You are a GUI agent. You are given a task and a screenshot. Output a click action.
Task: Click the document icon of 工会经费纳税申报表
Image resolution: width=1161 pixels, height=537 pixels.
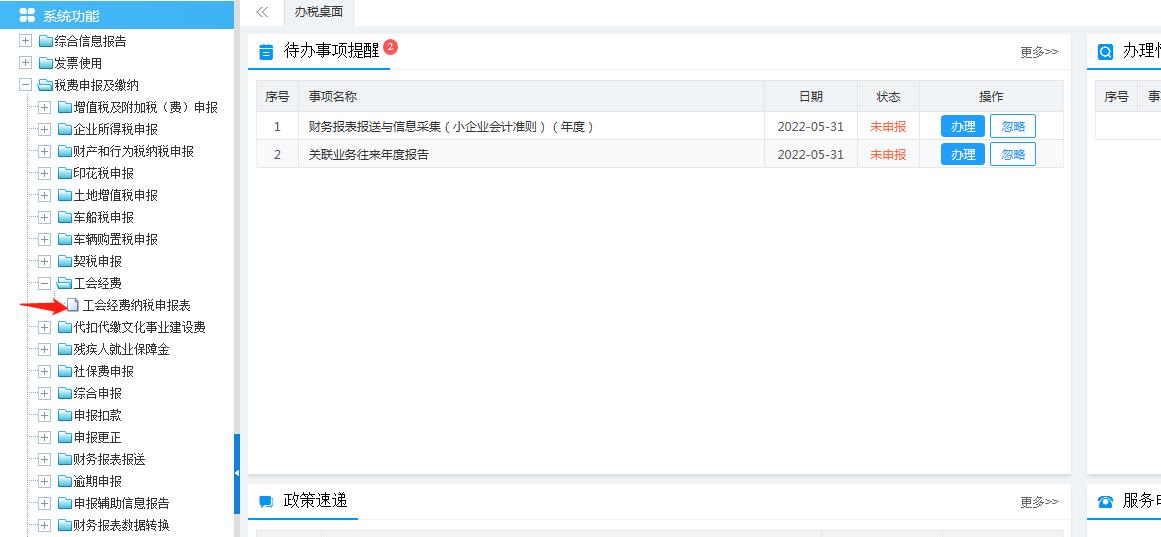[73, 305]
